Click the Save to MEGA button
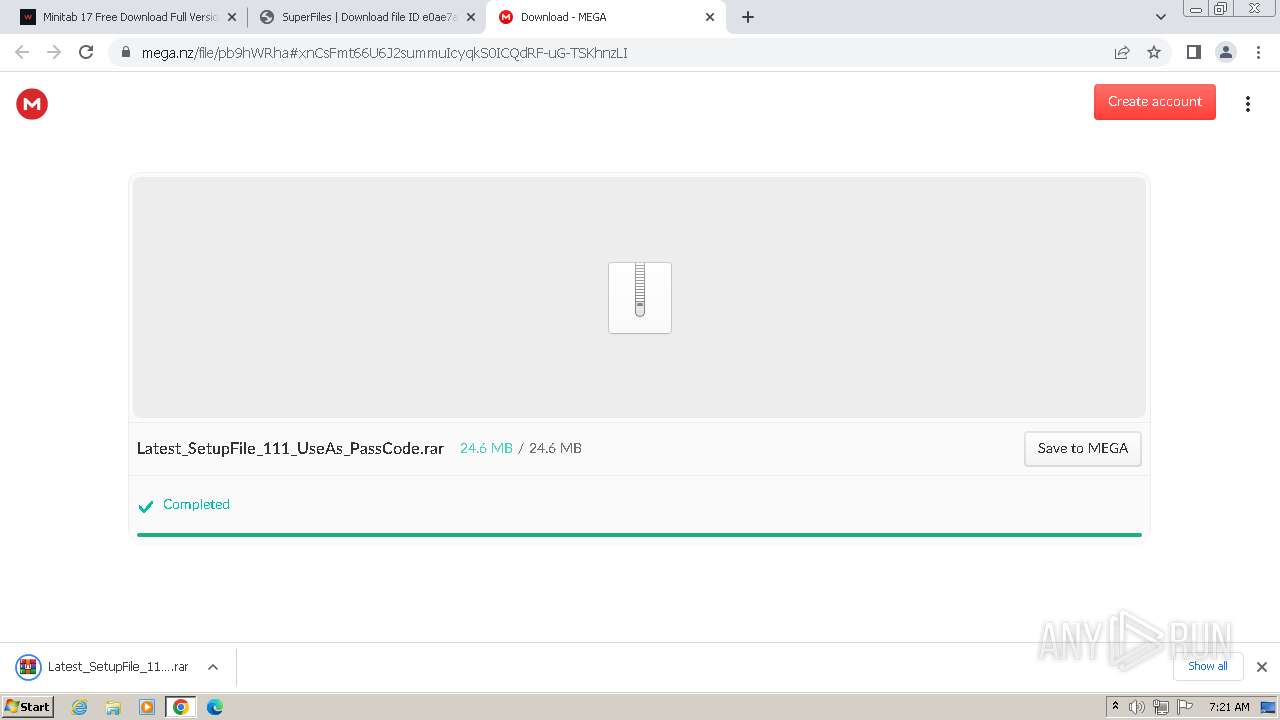 point(1082,448)
